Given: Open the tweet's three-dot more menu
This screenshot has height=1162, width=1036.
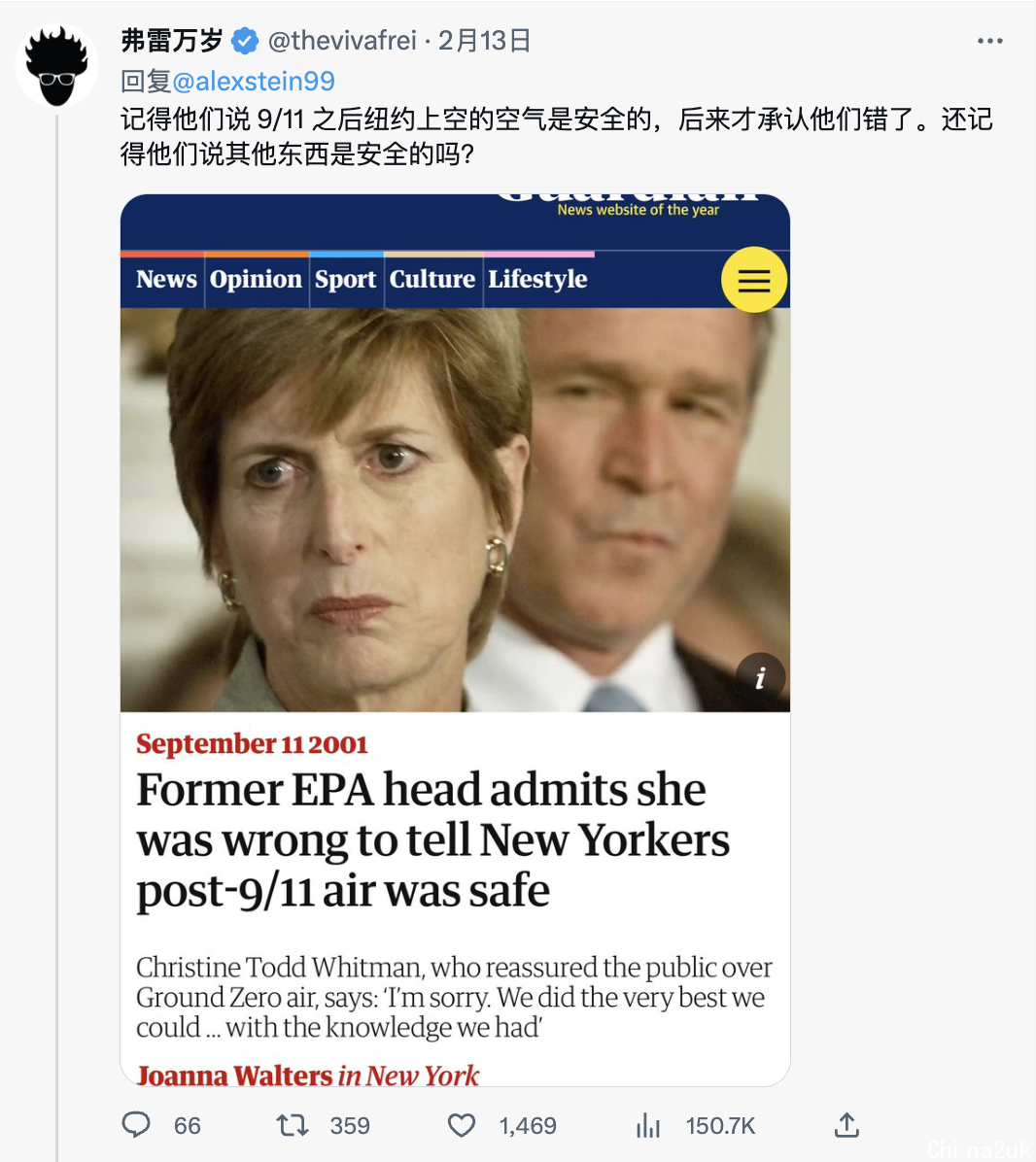Looking at the screenshot, I should click(989, 42).
